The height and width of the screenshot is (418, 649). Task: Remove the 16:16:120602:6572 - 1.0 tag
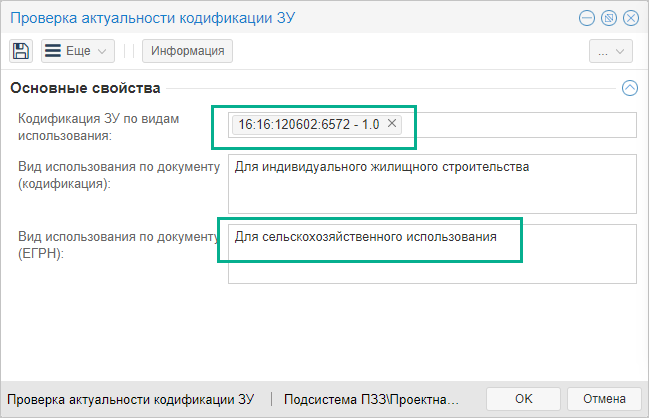tap(392, 123)
